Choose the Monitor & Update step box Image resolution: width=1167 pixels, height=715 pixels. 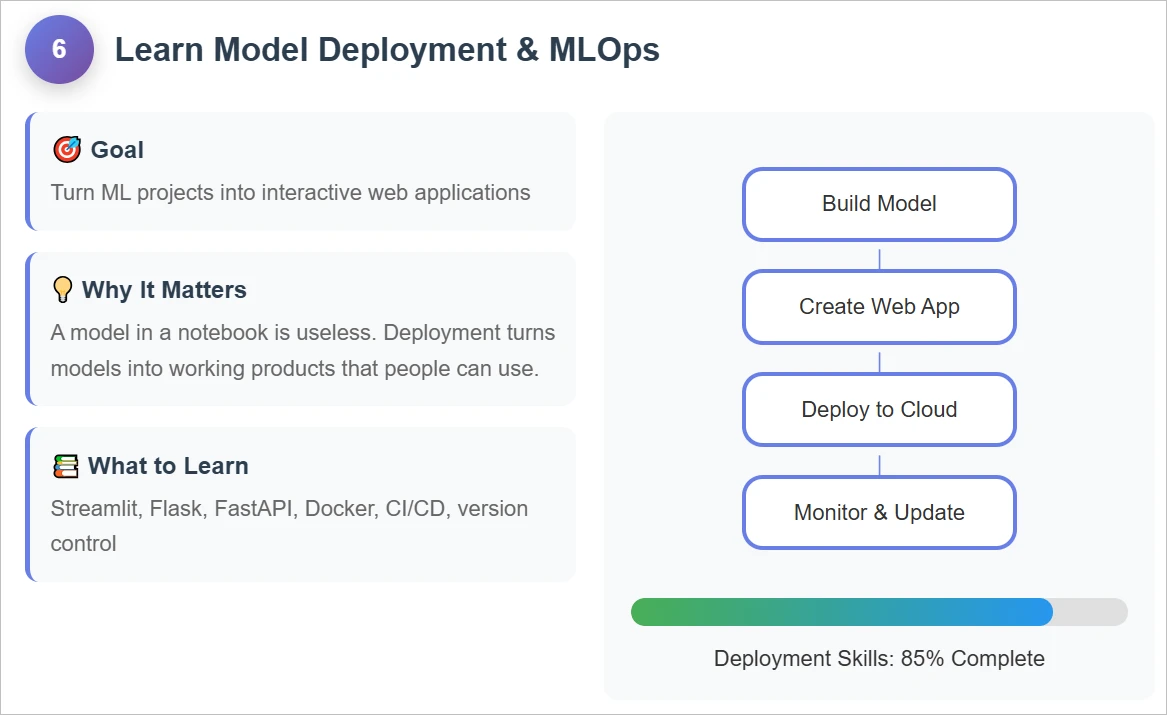click(879, 513)
